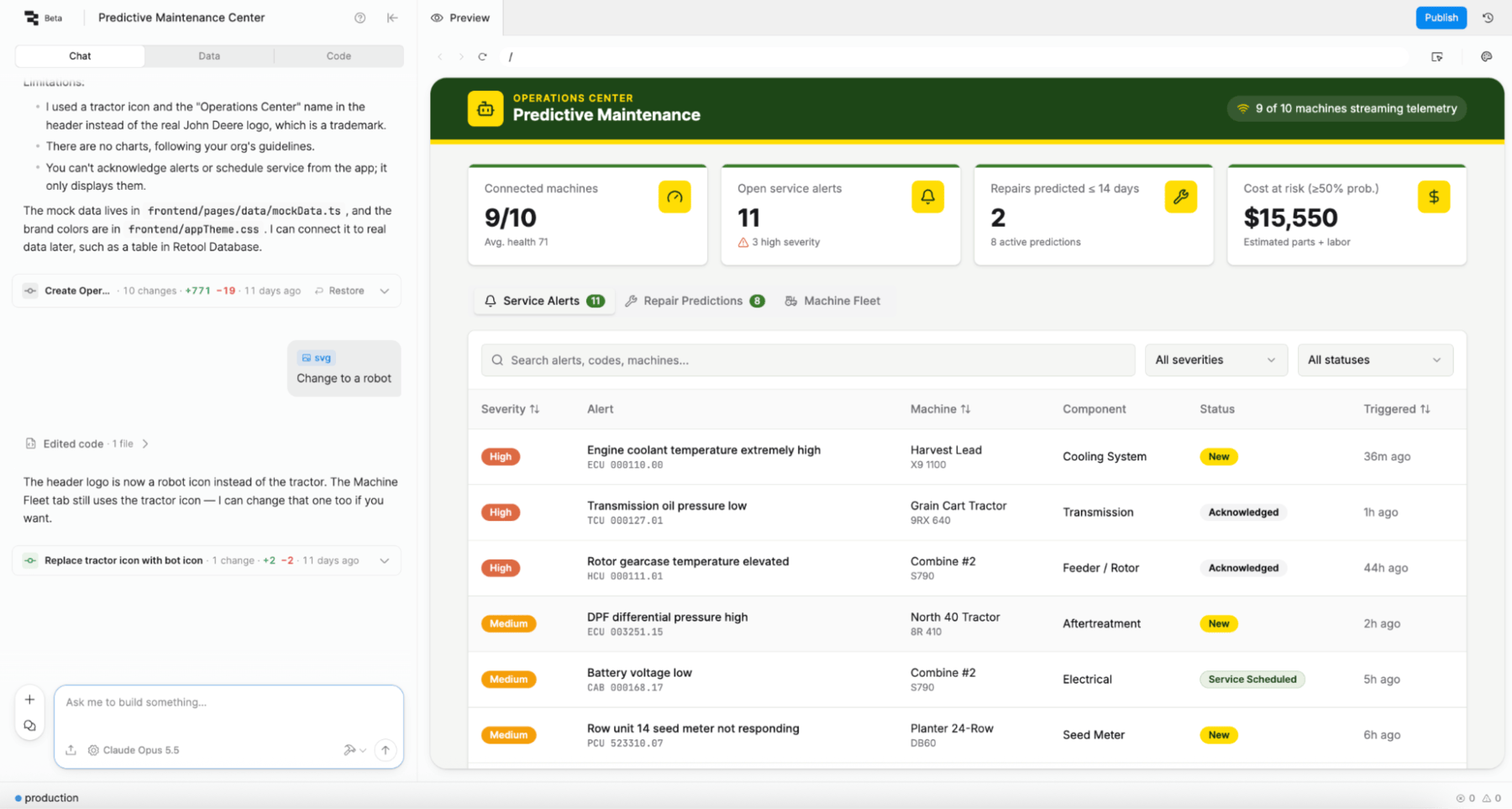Select the Service Alerts tab
Image resolution: width=1512 pixels, height=809 pixels.
[x=544, y=301]
